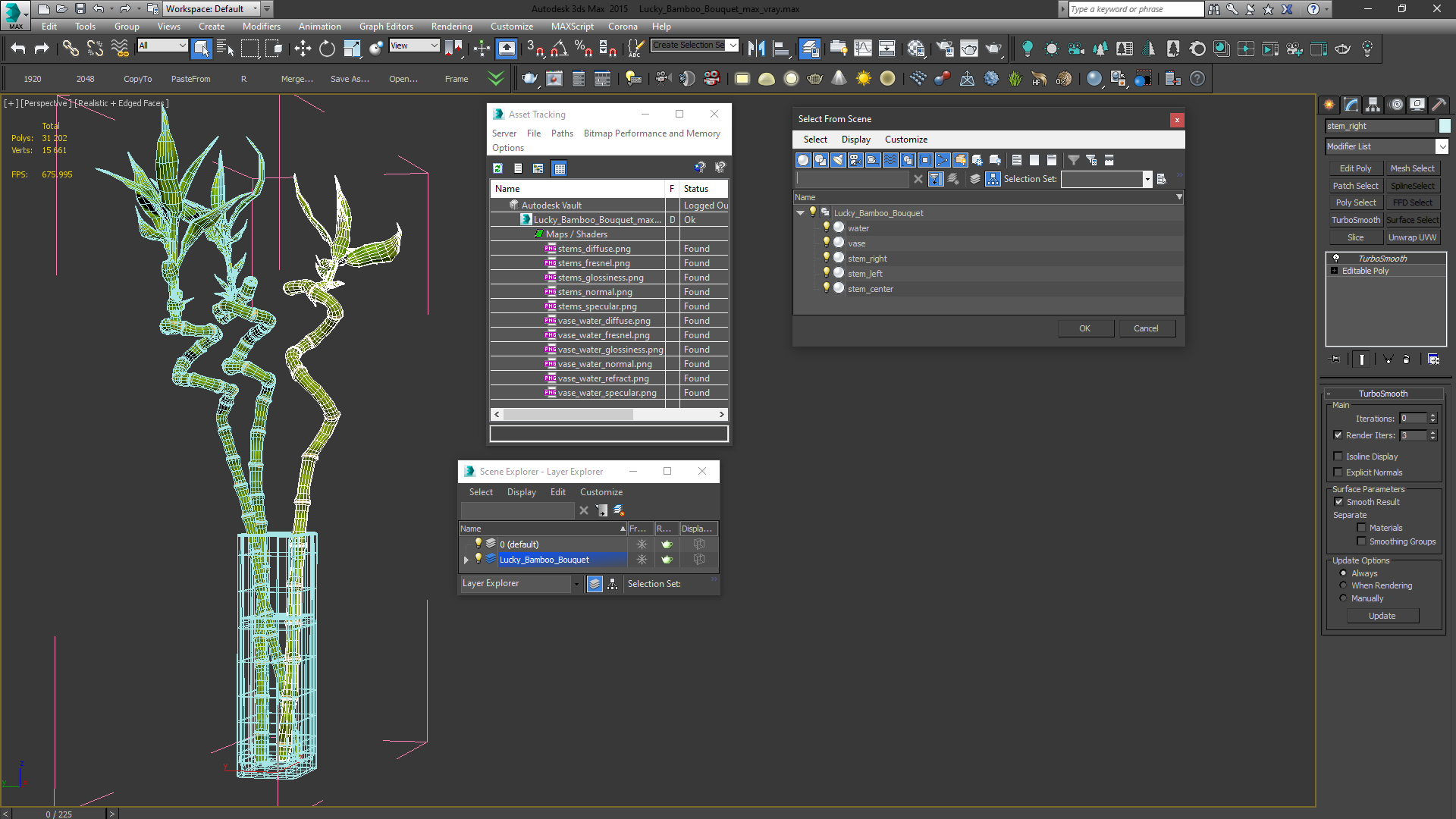Click OK button in Select From Scene

1085,328
